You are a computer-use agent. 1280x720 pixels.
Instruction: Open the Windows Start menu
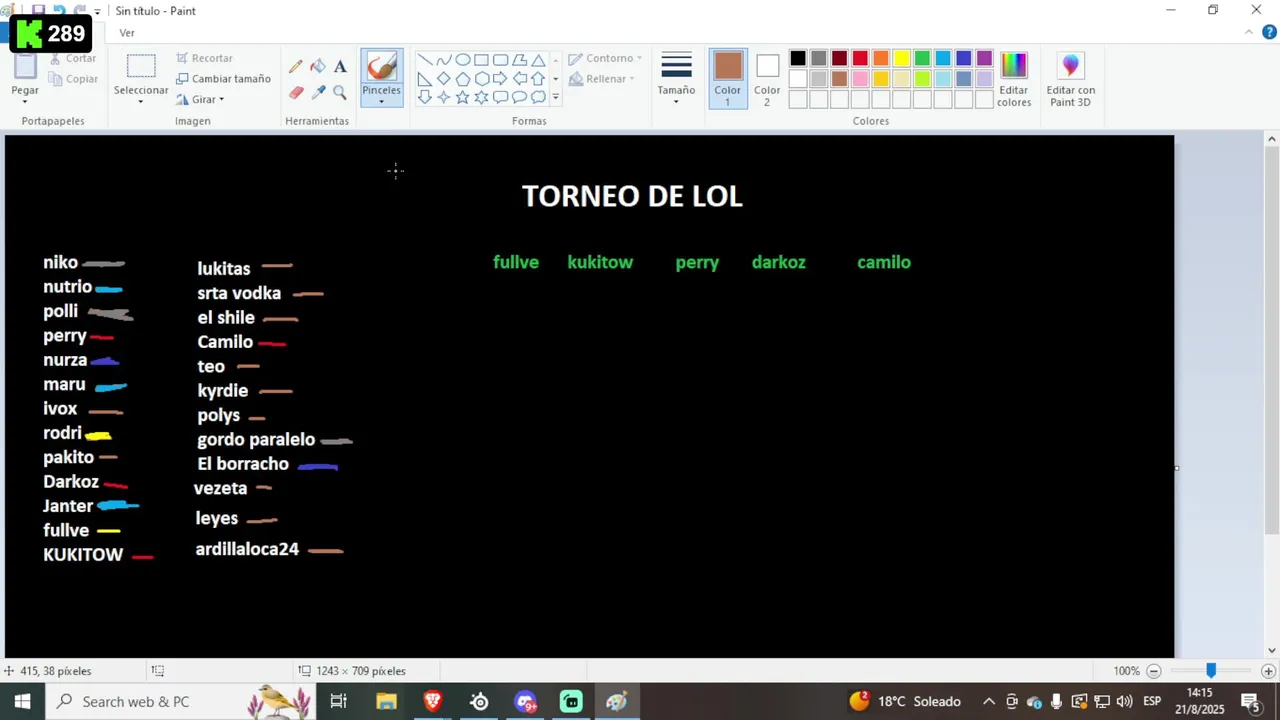[x=22, y=701]
